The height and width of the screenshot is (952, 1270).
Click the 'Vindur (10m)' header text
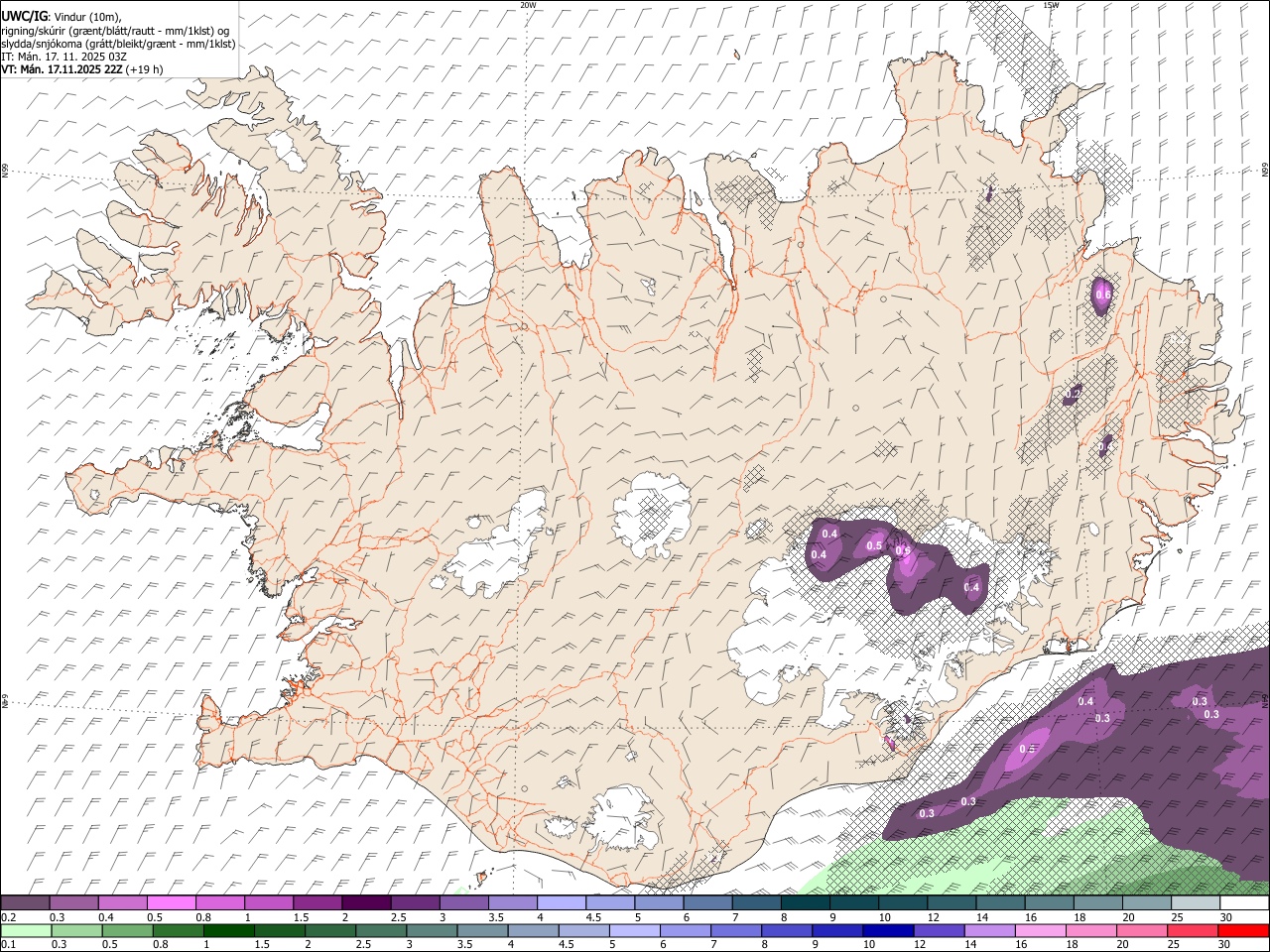click(x=85, y=17)
